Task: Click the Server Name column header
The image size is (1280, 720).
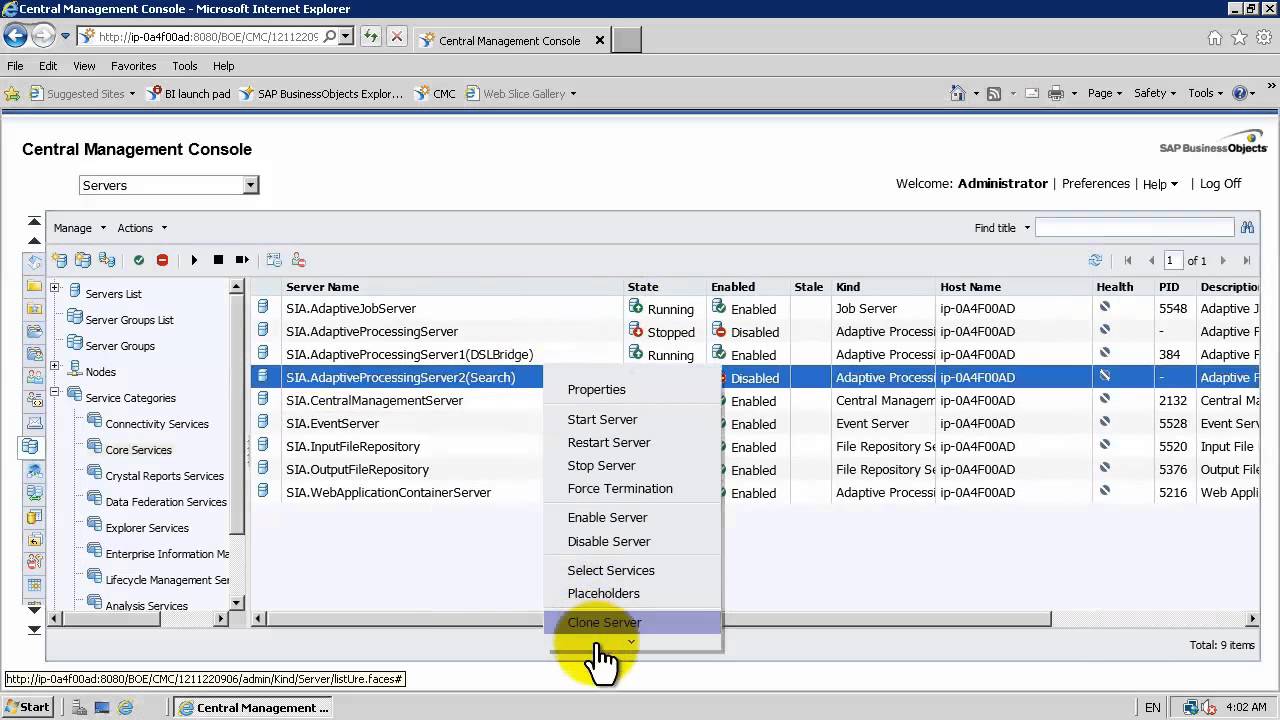Action: click(x=322, y=287)
